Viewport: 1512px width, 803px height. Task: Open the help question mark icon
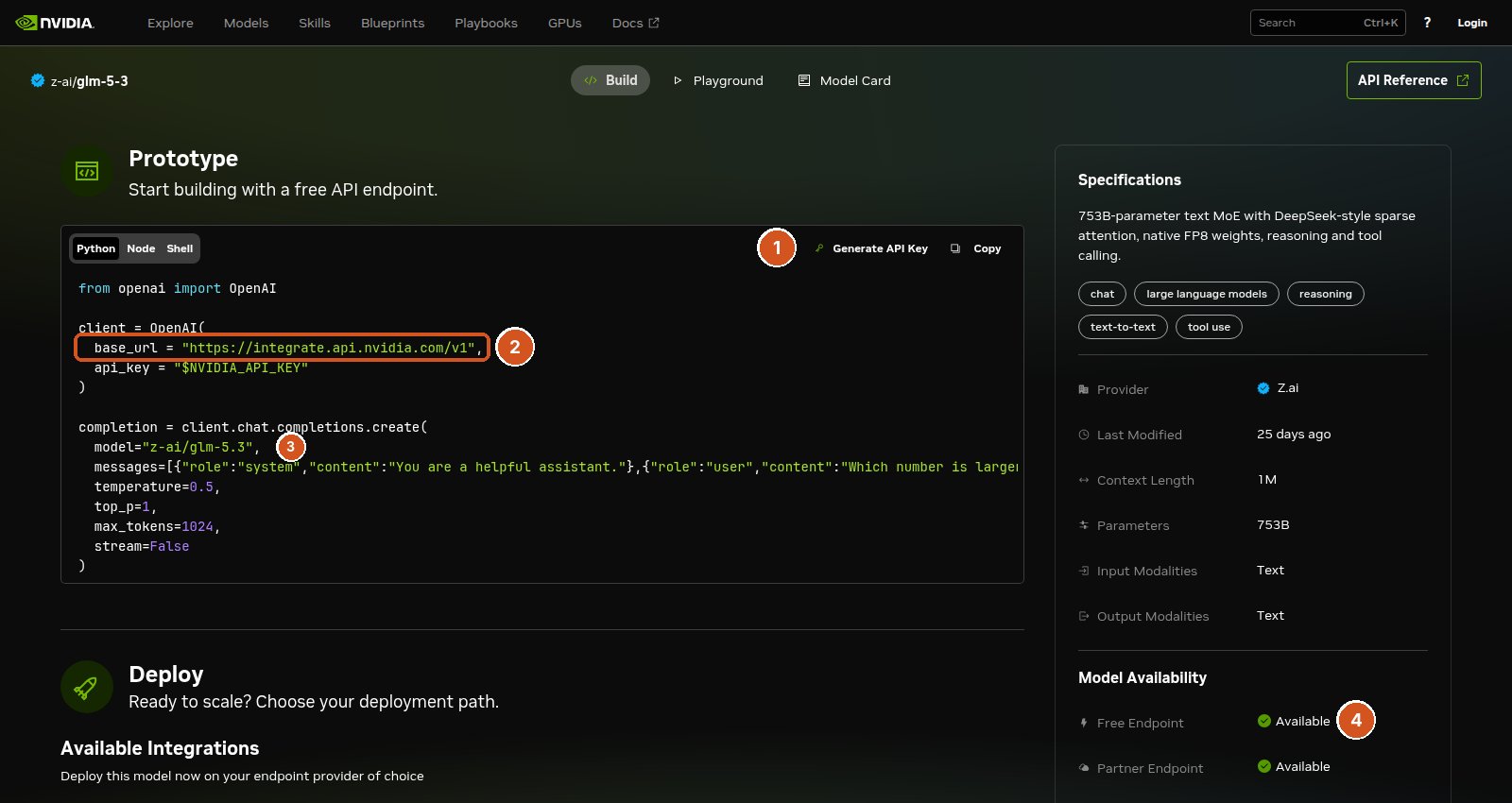tap(1427, 23)
